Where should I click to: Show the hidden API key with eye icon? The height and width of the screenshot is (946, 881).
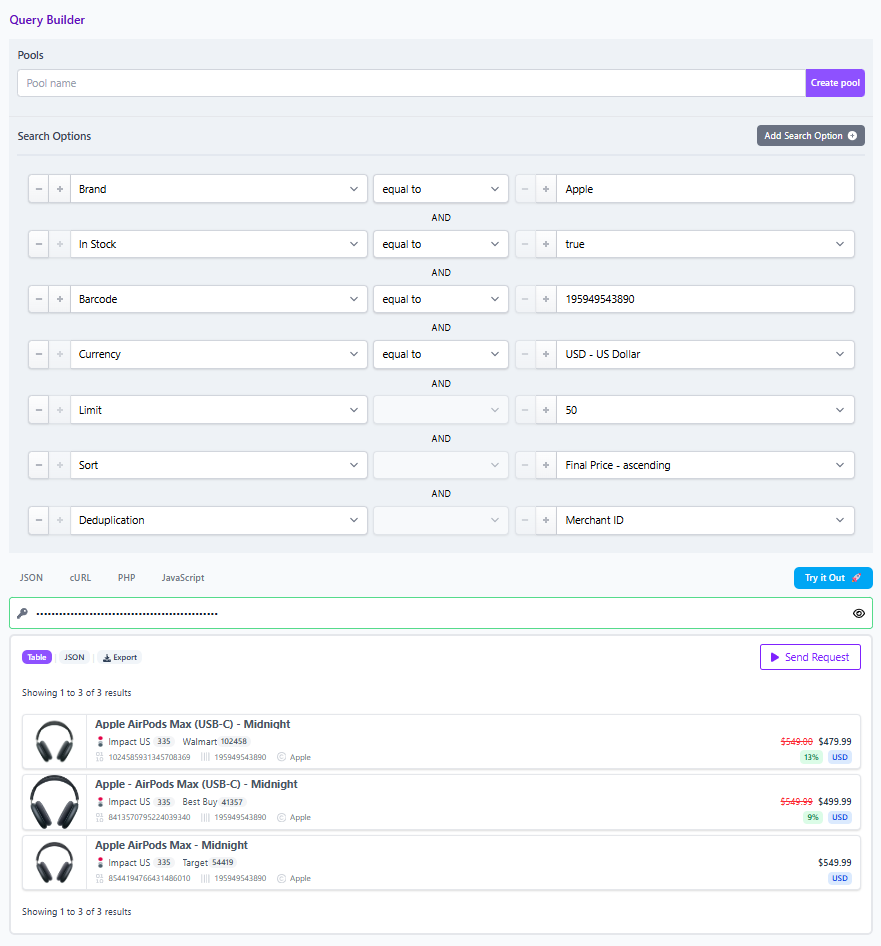(858, 613)
